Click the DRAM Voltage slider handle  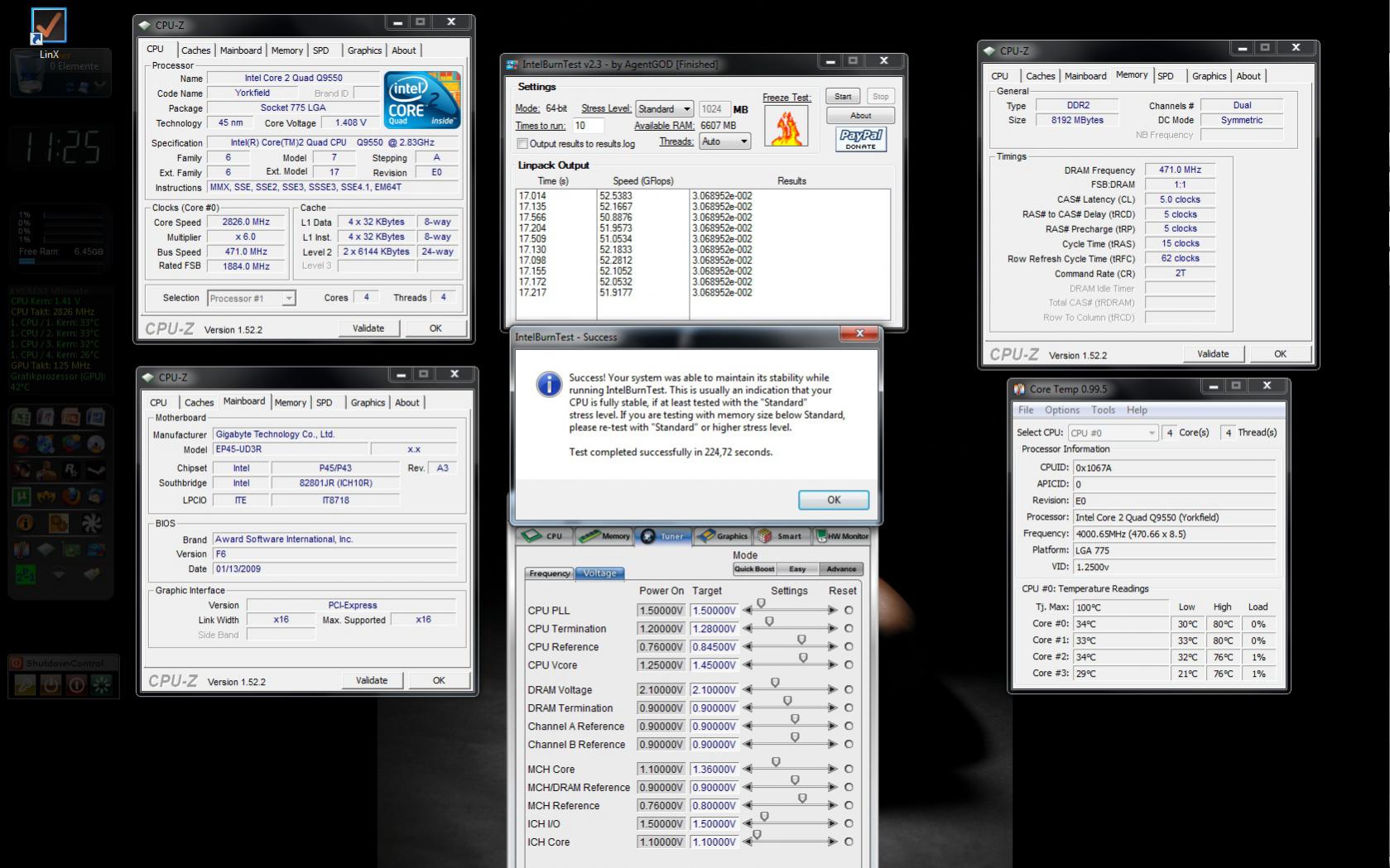coord(775,683)
